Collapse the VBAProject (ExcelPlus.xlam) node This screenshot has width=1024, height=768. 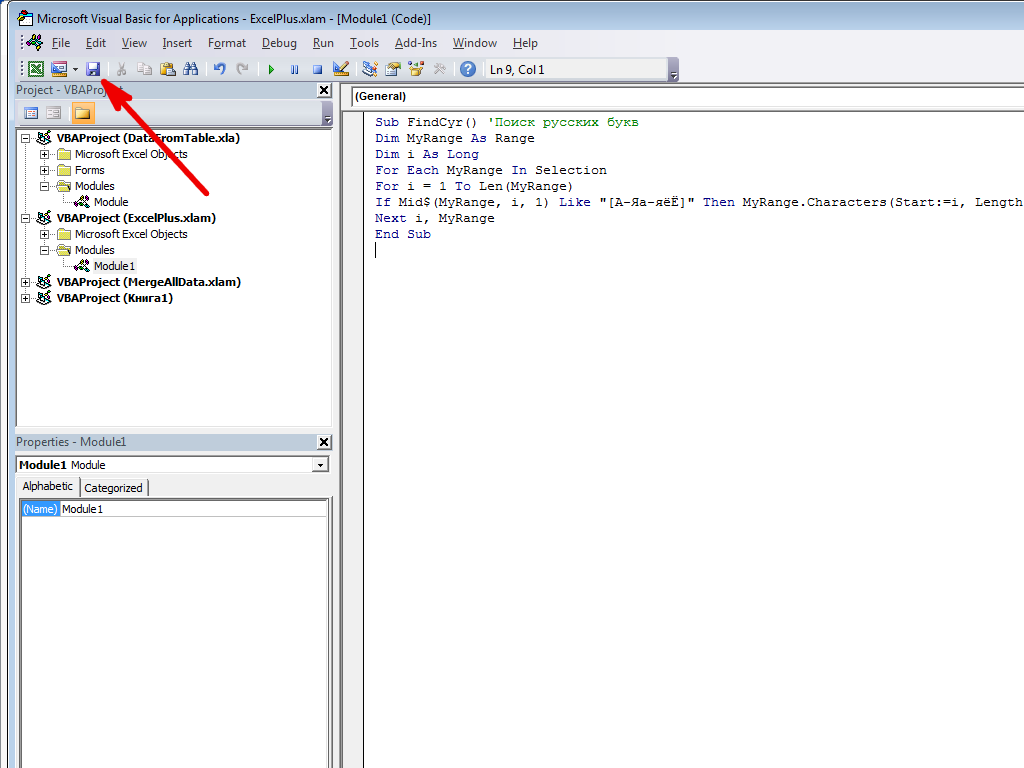tap(25, 219)
